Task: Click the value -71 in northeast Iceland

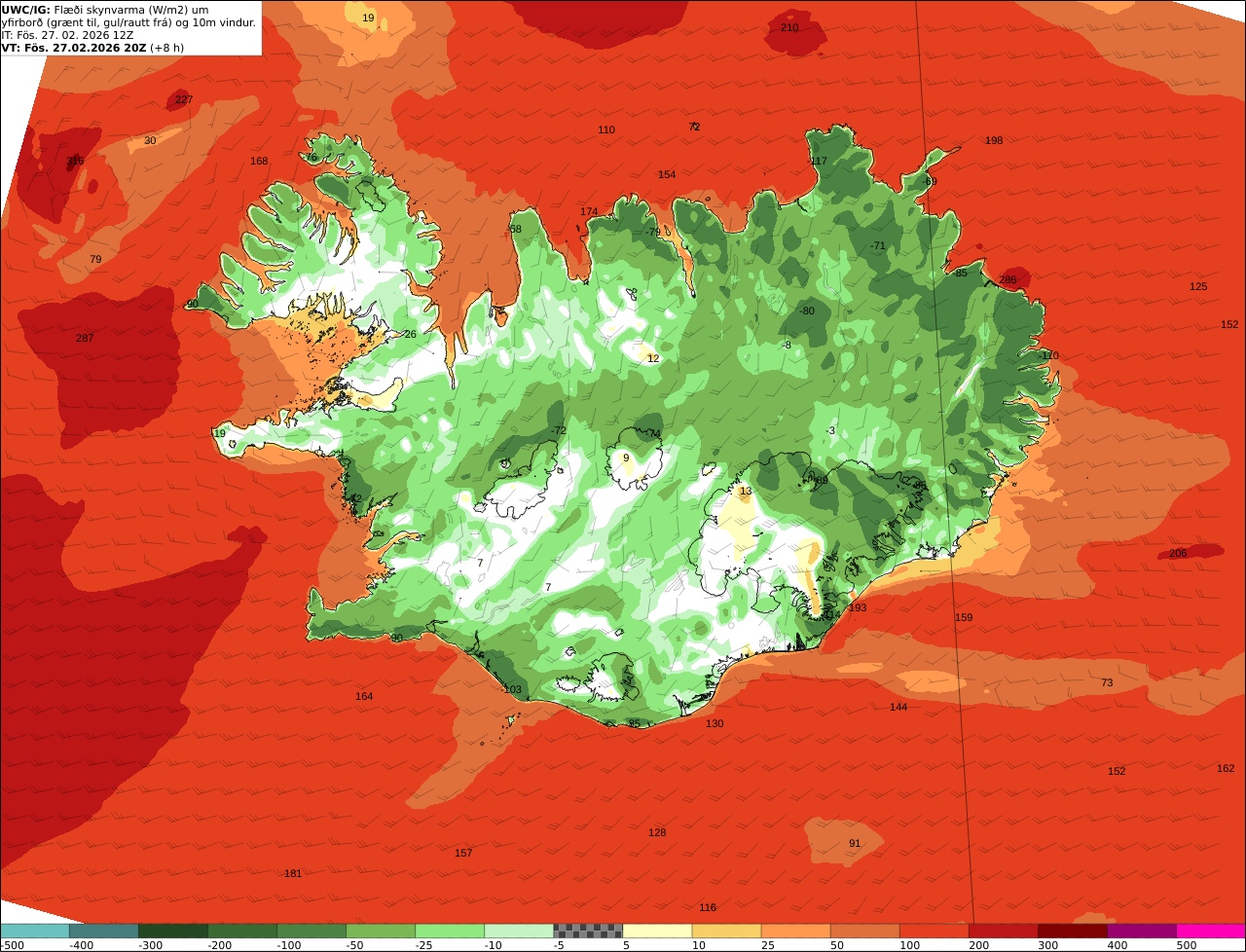Action: tap(877, 246)
